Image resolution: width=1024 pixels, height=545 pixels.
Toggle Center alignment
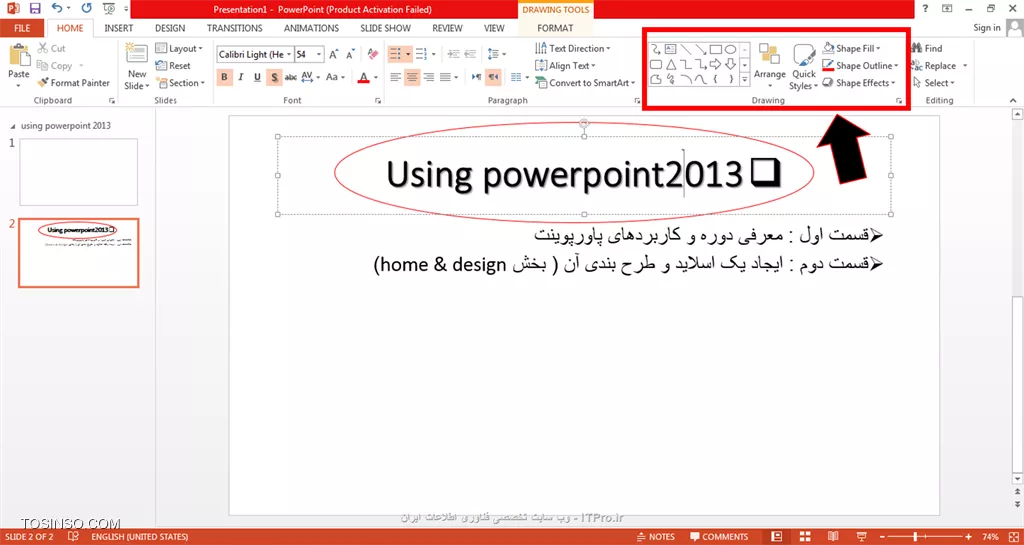pos(412,77)
